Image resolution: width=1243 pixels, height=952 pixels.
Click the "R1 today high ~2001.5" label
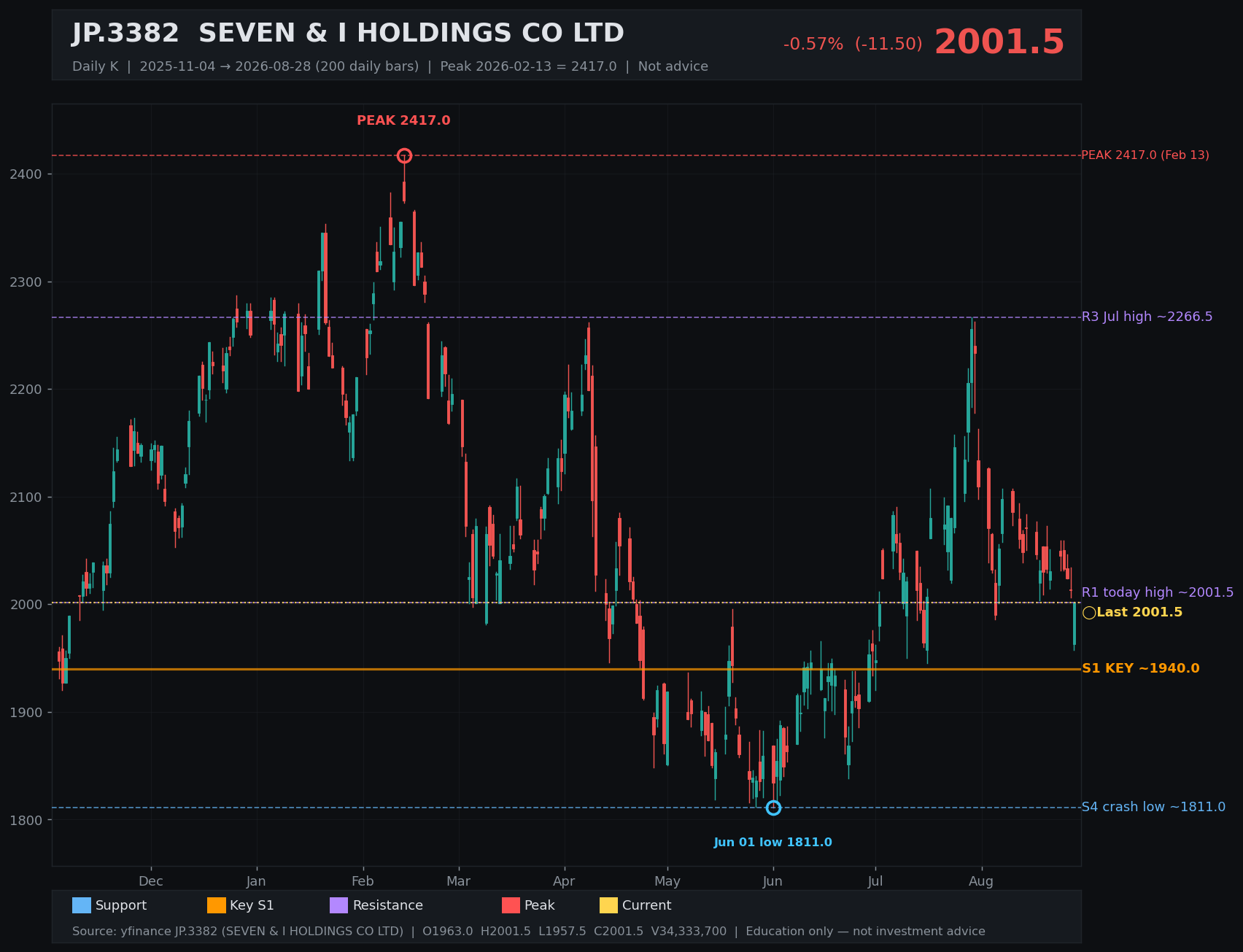tap(1158, 592)
